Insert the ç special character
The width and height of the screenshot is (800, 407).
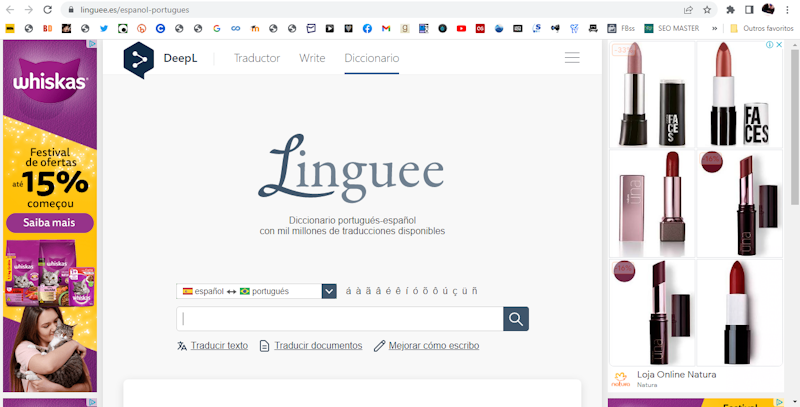tap(455, 291)
